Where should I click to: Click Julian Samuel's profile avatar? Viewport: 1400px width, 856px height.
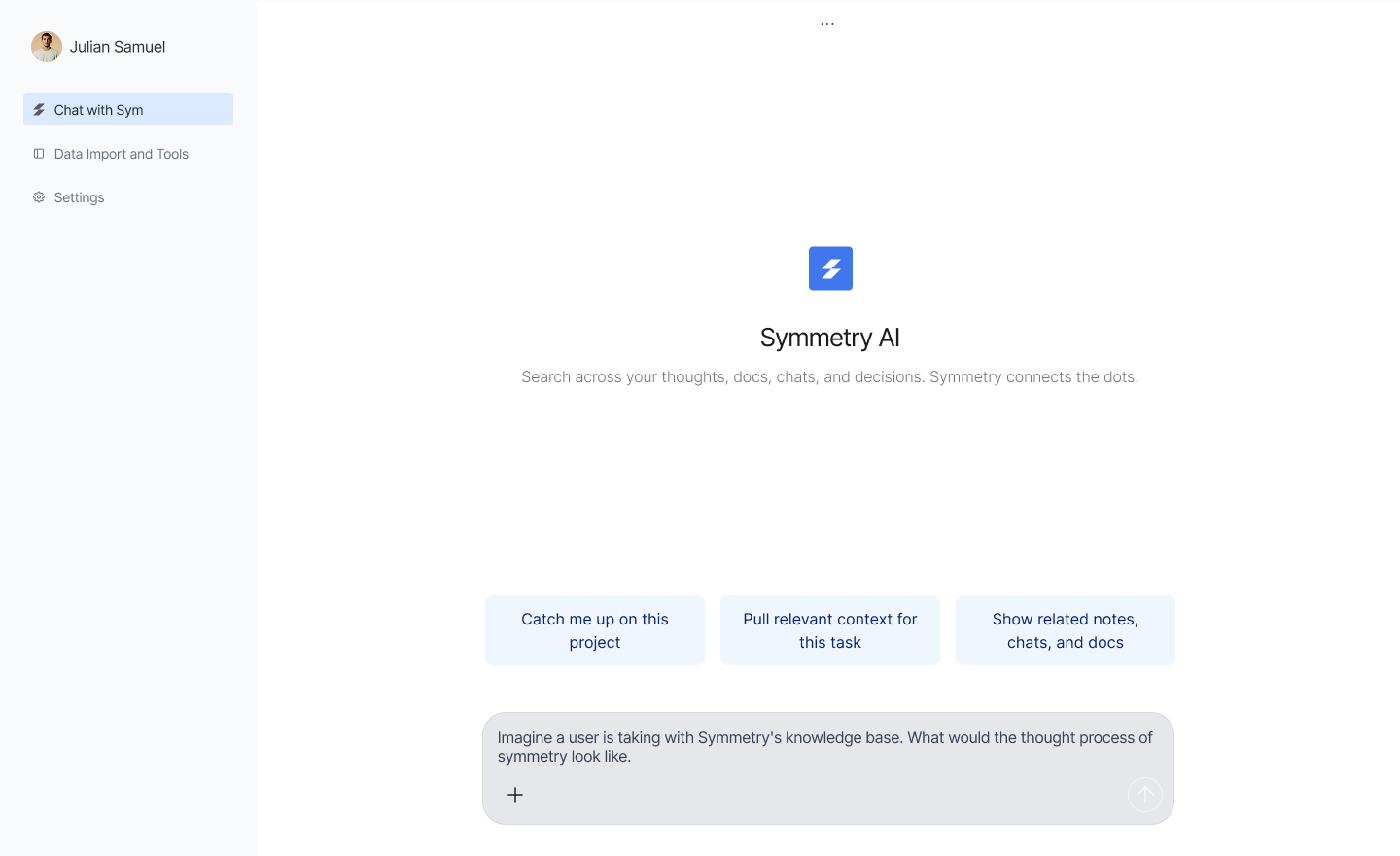(x=47, y=47)
